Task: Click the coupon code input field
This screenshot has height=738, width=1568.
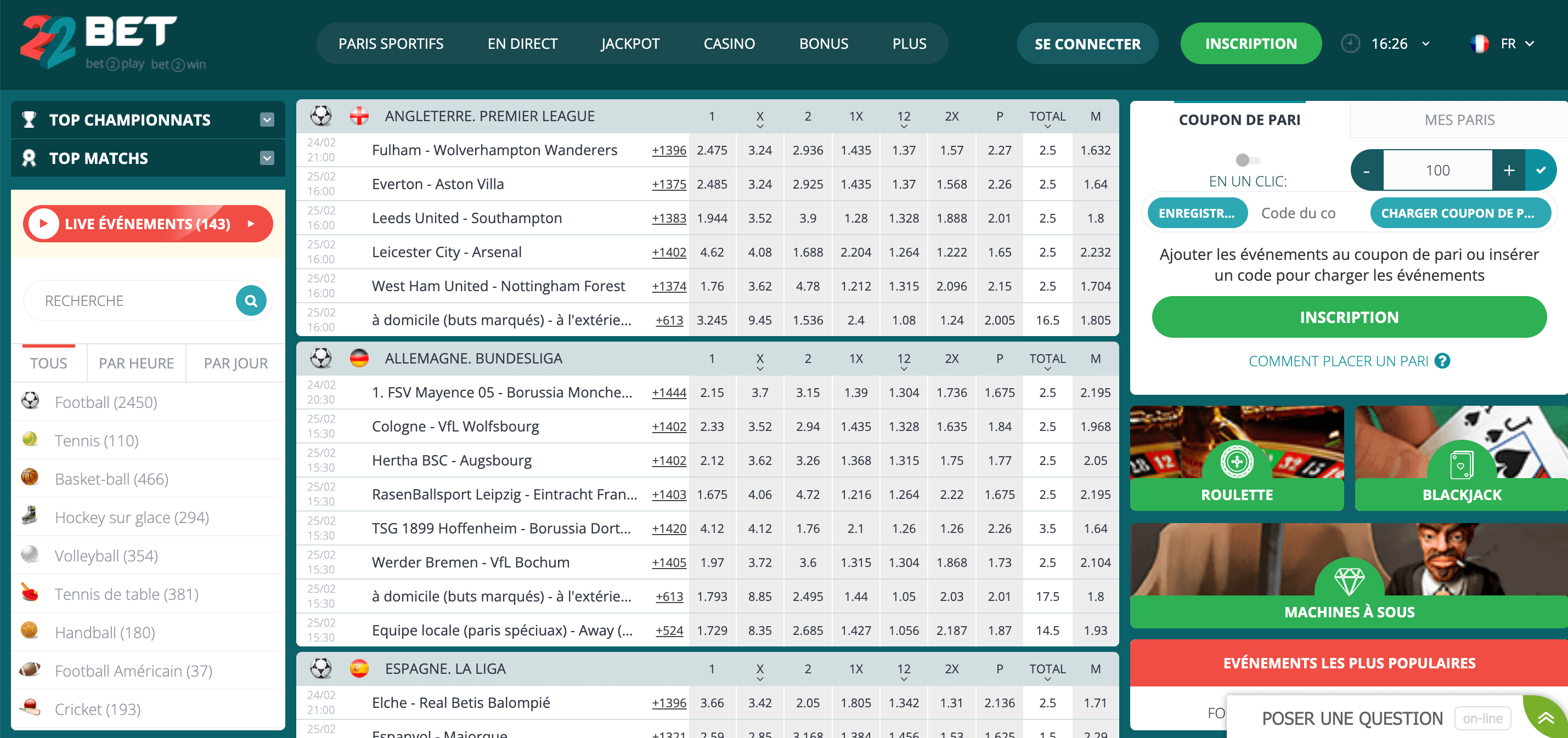Action: pyautogui.click(x=1308, y=213)
